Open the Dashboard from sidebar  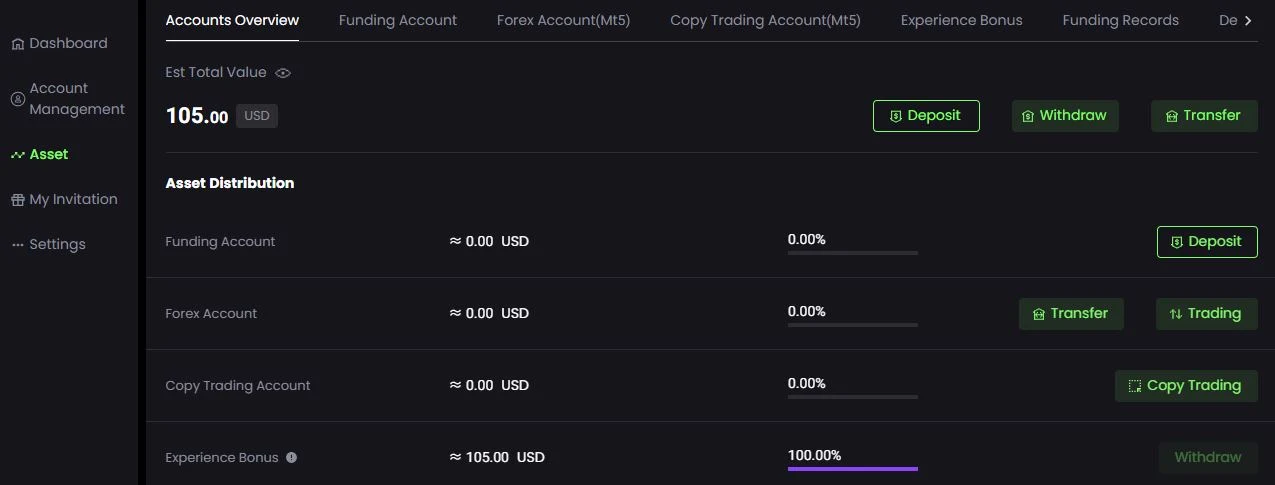coord(59,43)
